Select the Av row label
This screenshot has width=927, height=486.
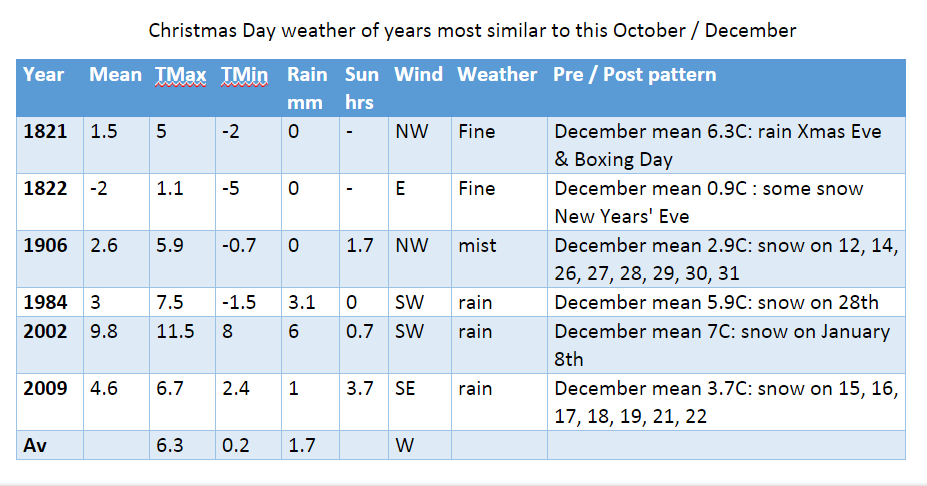34,445
